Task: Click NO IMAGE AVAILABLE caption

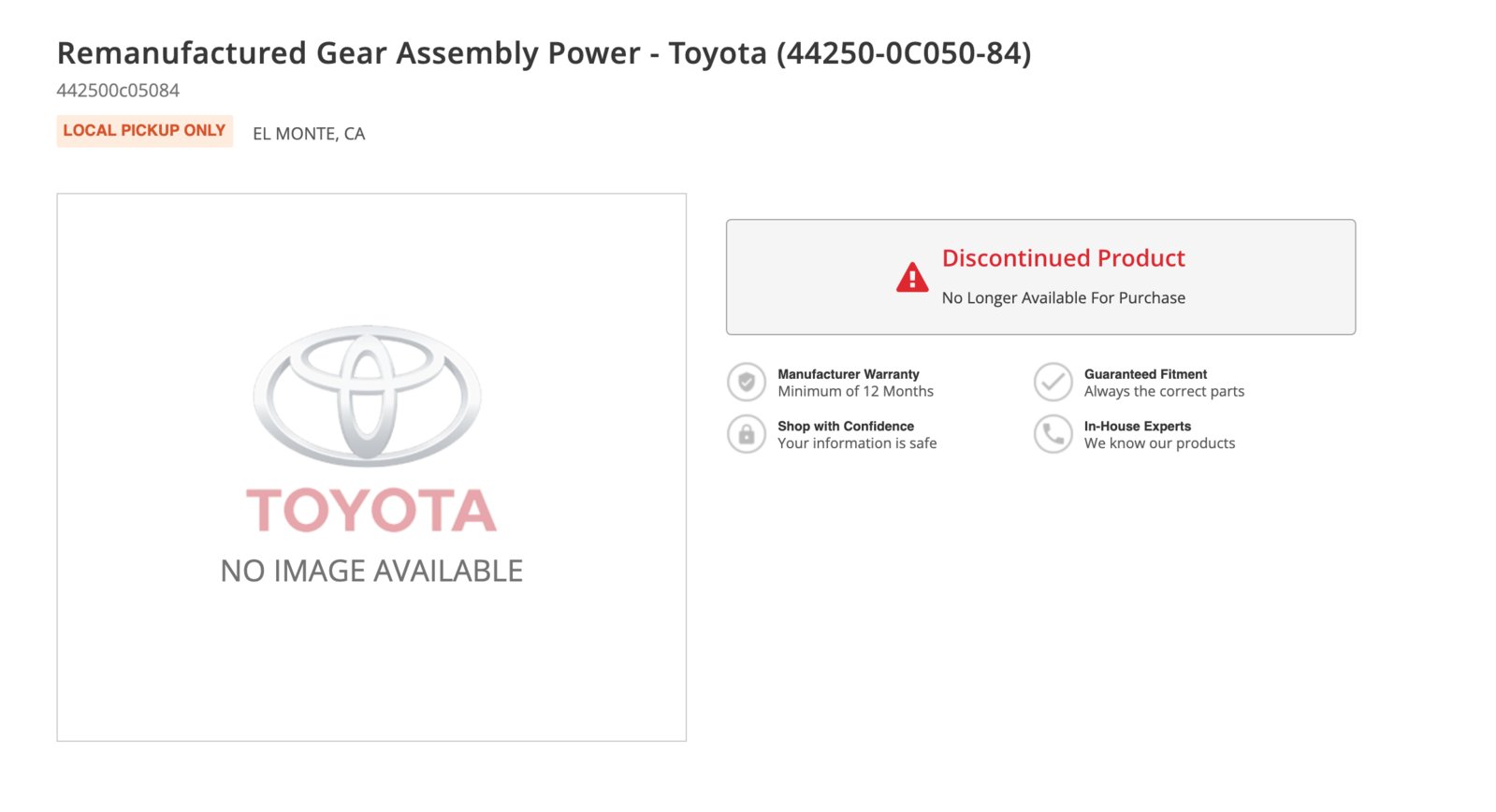Action: (x=371, y=571)
